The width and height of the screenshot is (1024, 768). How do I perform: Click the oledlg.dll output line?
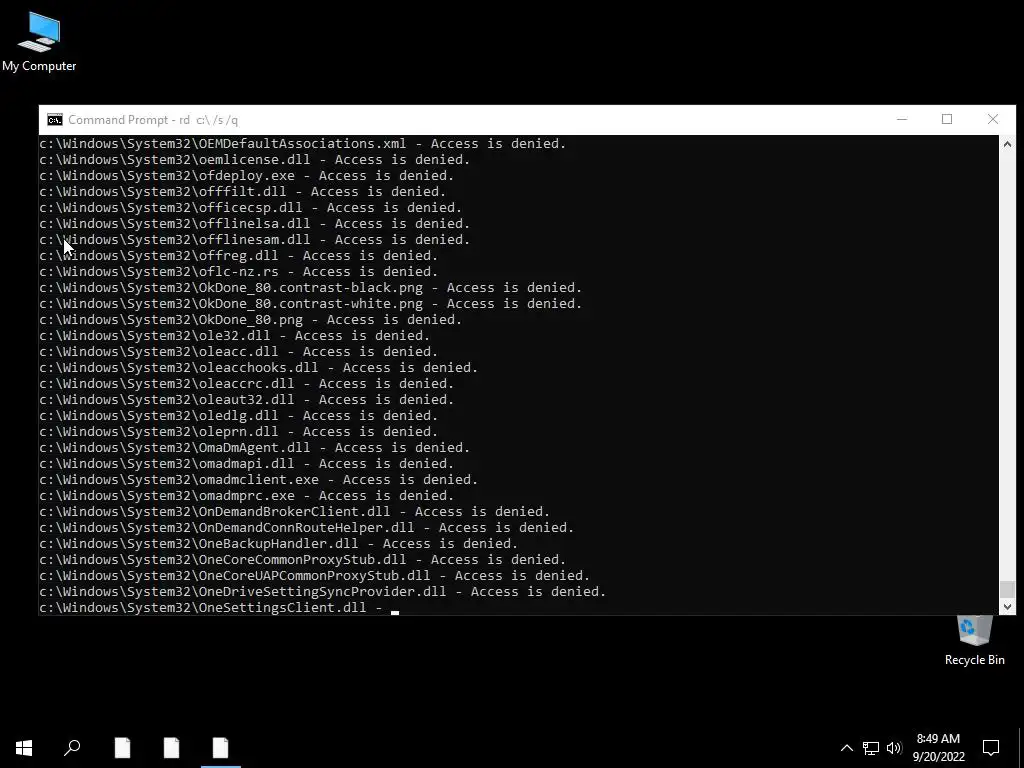click(238, 415)
